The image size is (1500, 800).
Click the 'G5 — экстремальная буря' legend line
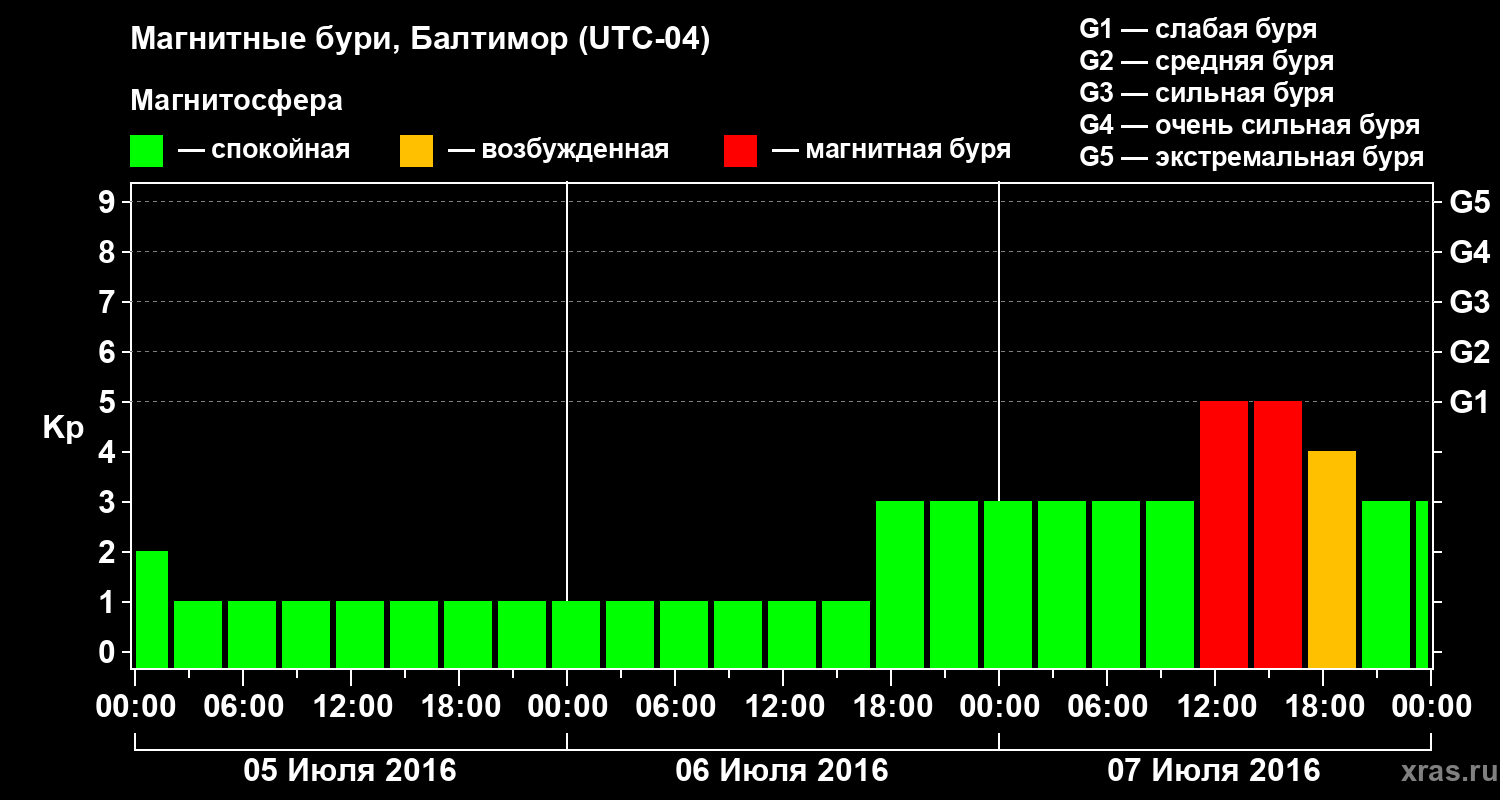click(x=1251, y=157)
